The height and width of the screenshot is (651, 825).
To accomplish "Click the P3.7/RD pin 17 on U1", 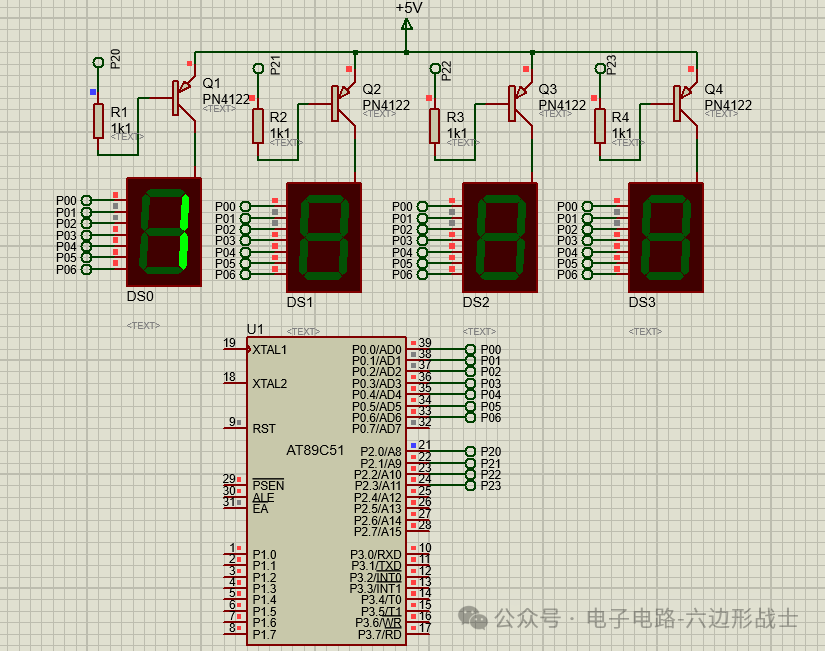I will coord(419,633).
